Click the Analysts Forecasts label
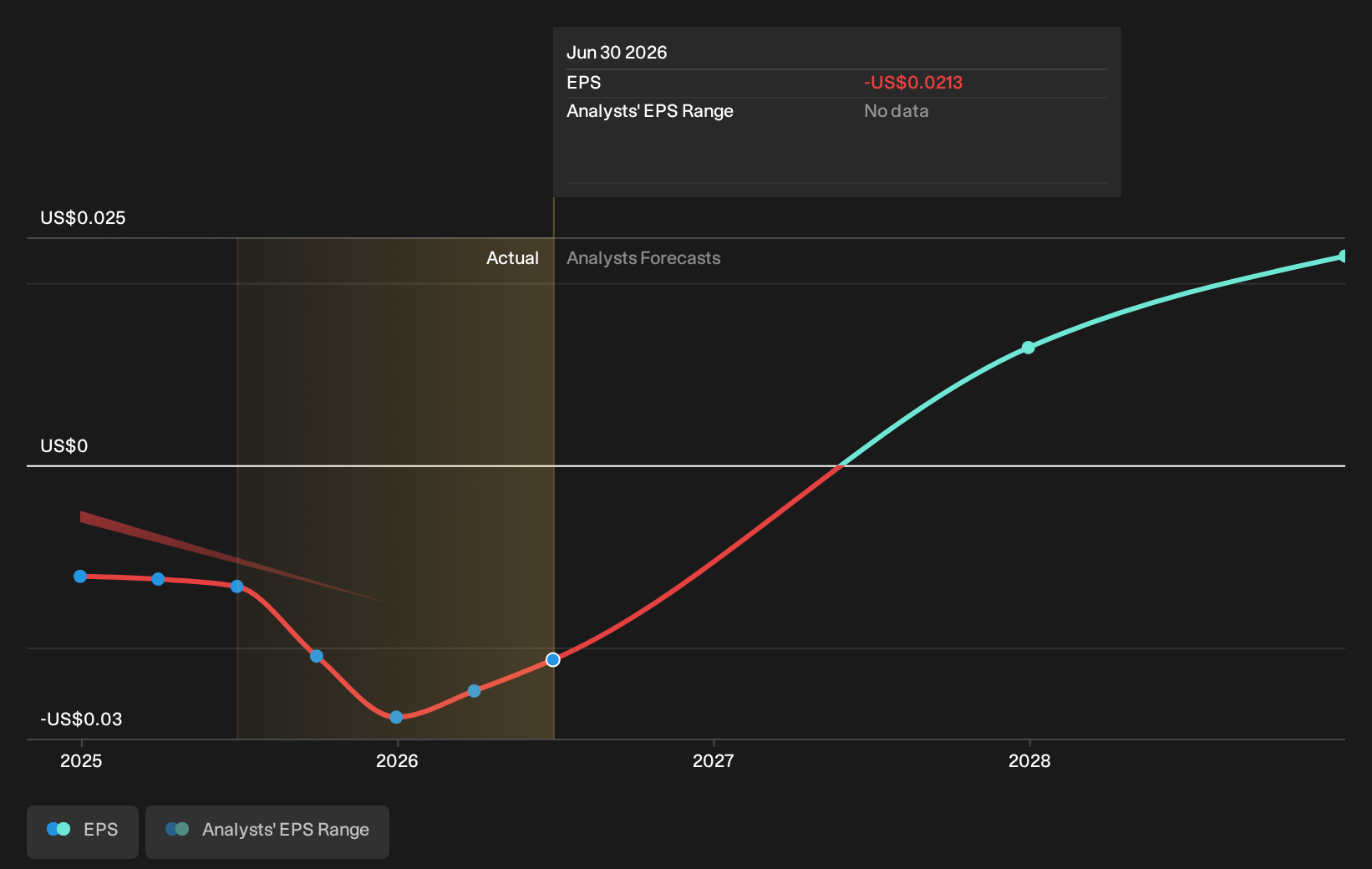This screenshot has width=1372, height=869. pyautogui.click(x=643, y=258)
